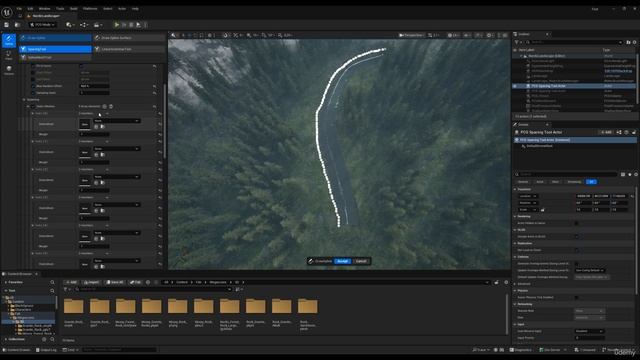Open the Blueprints toolbar dropdown
This screenshot has width=640, height=360.
[x=84, y=25]
